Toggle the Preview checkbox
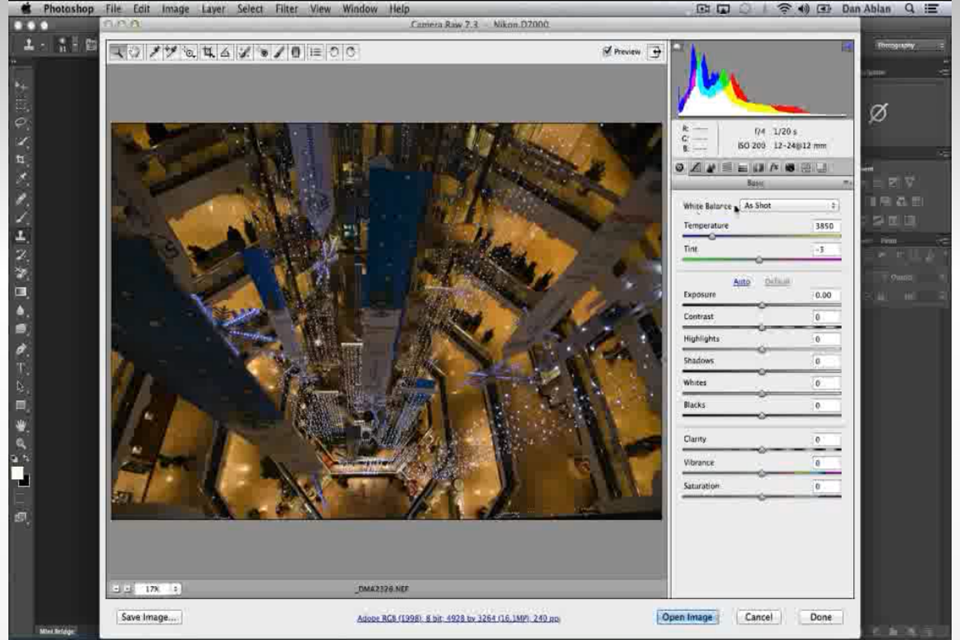Image resolution: width=960 pixels, height=640 pixels. pos(607,51)
